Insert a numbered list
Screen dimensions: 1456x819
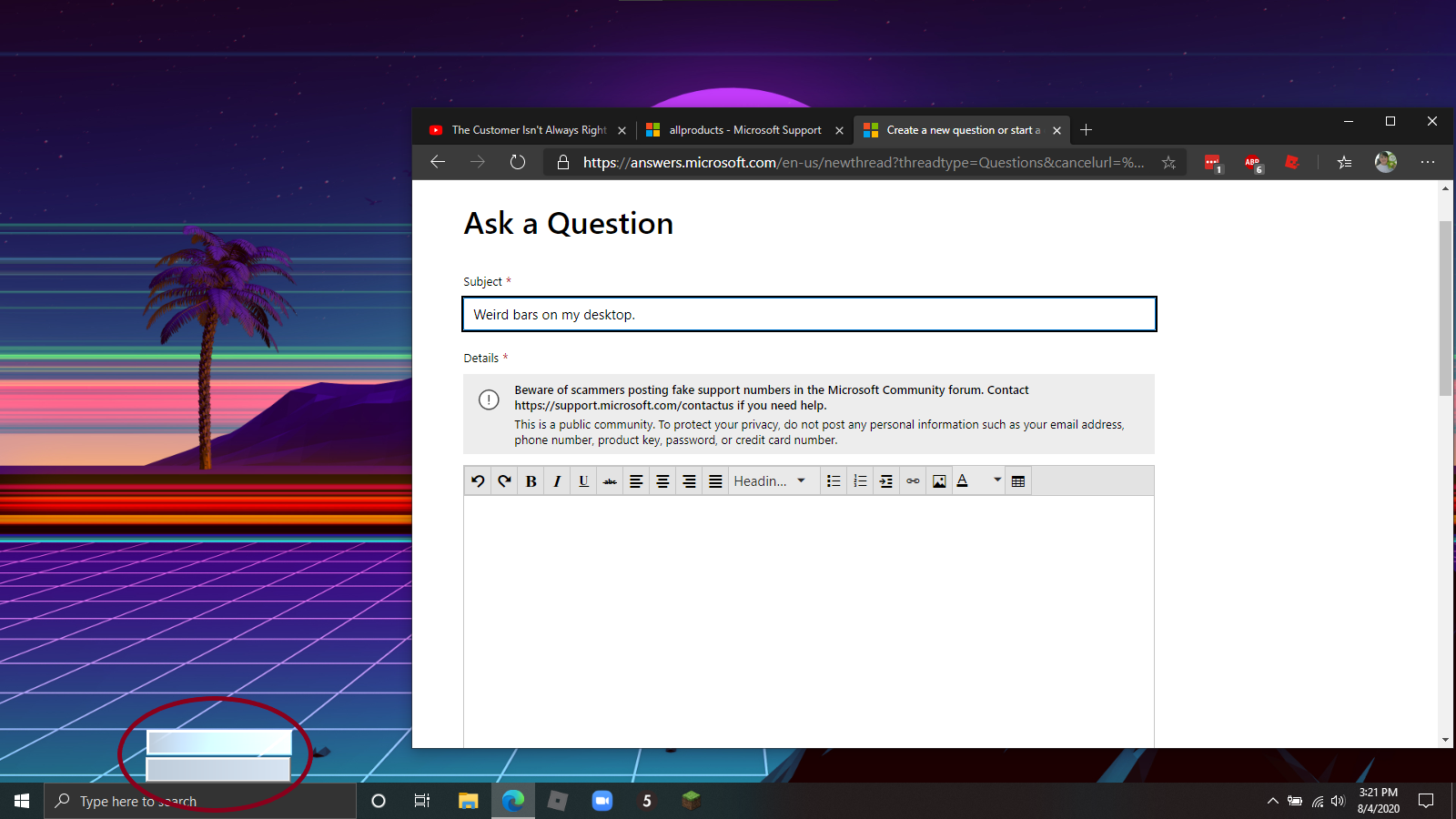860,481
